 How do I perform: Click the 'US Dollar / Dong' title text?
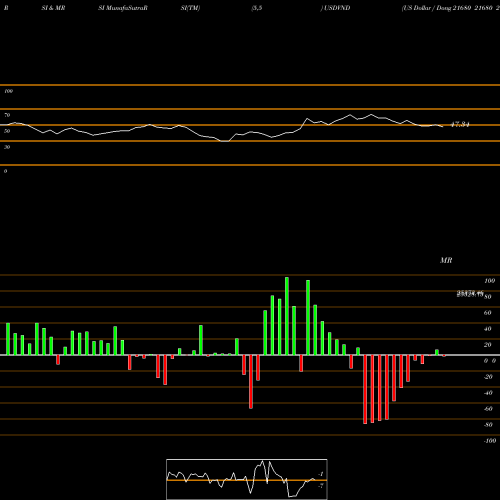(427, 8)
